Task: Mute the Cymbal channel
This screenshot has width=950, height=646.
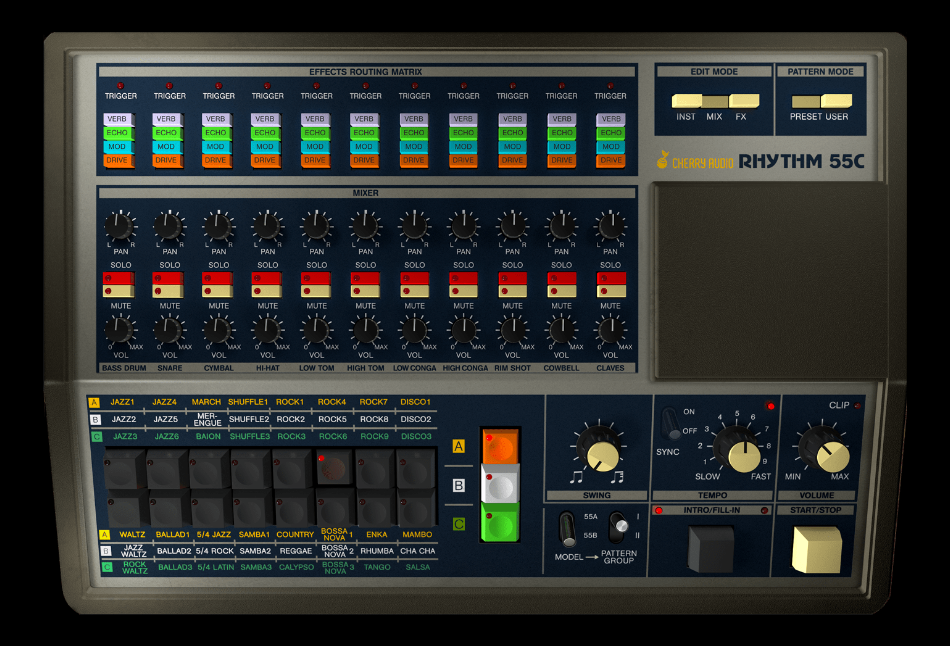Action: tap(217, 291)
